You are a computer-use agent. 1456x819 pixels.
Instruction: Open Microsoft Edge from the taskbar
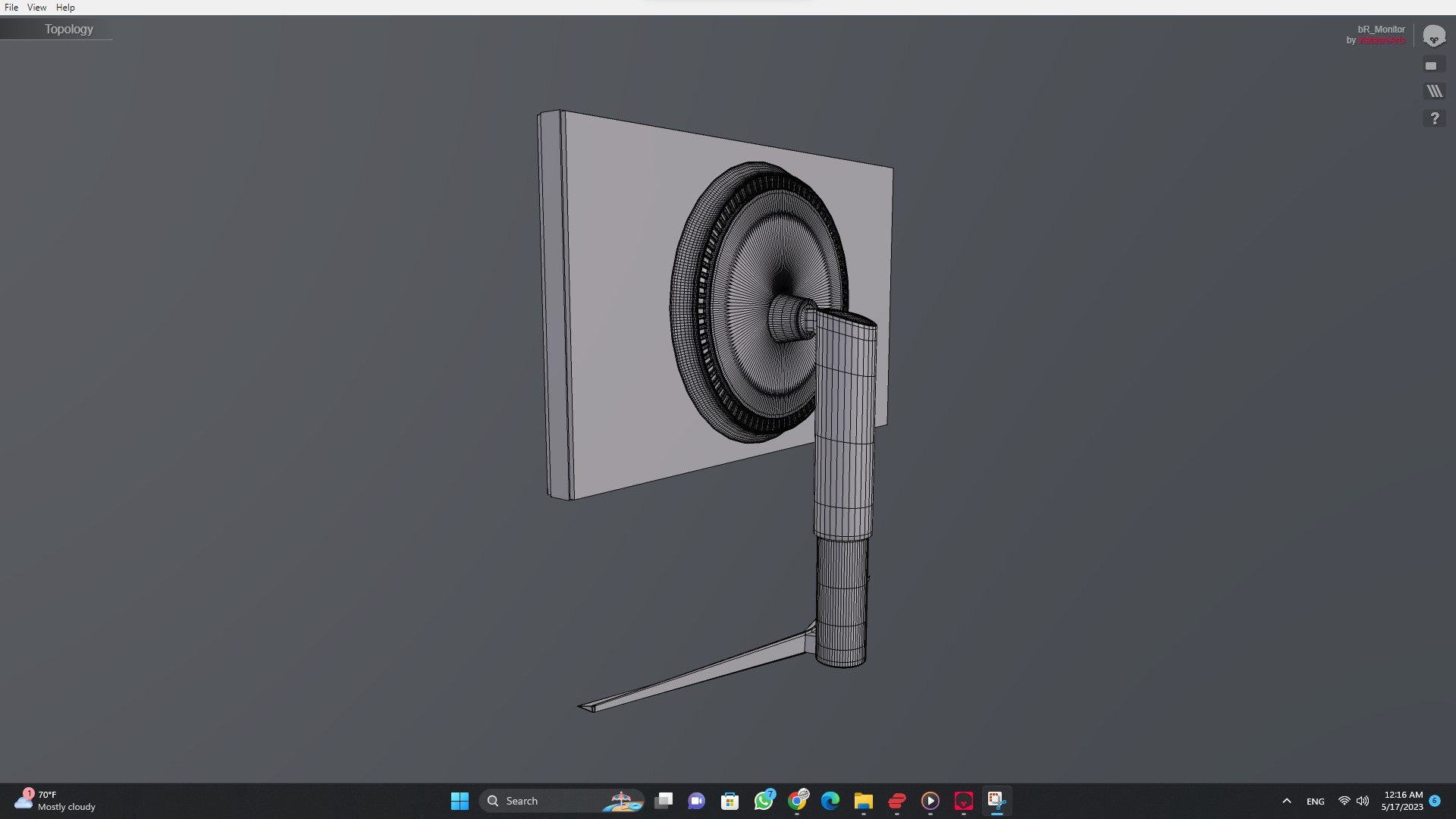(830, 801)
